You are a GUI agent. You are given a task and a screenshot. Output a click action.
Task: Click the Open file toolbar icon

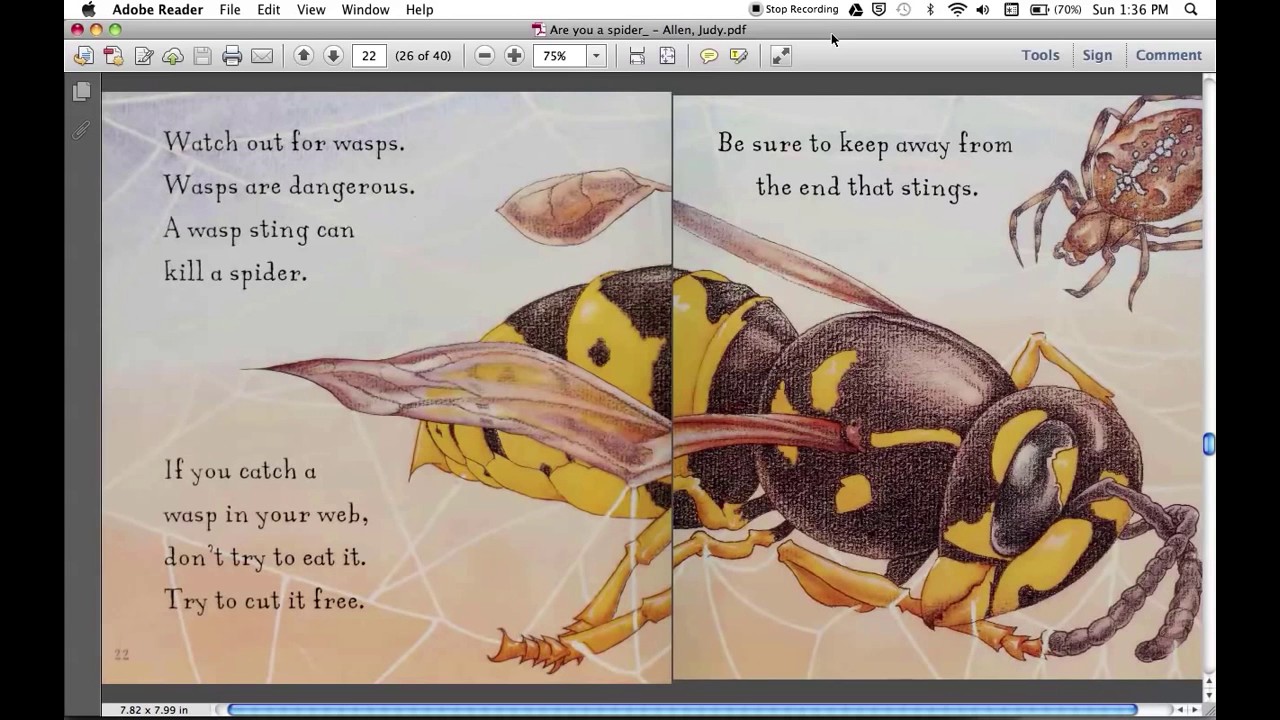coord(84,56)
